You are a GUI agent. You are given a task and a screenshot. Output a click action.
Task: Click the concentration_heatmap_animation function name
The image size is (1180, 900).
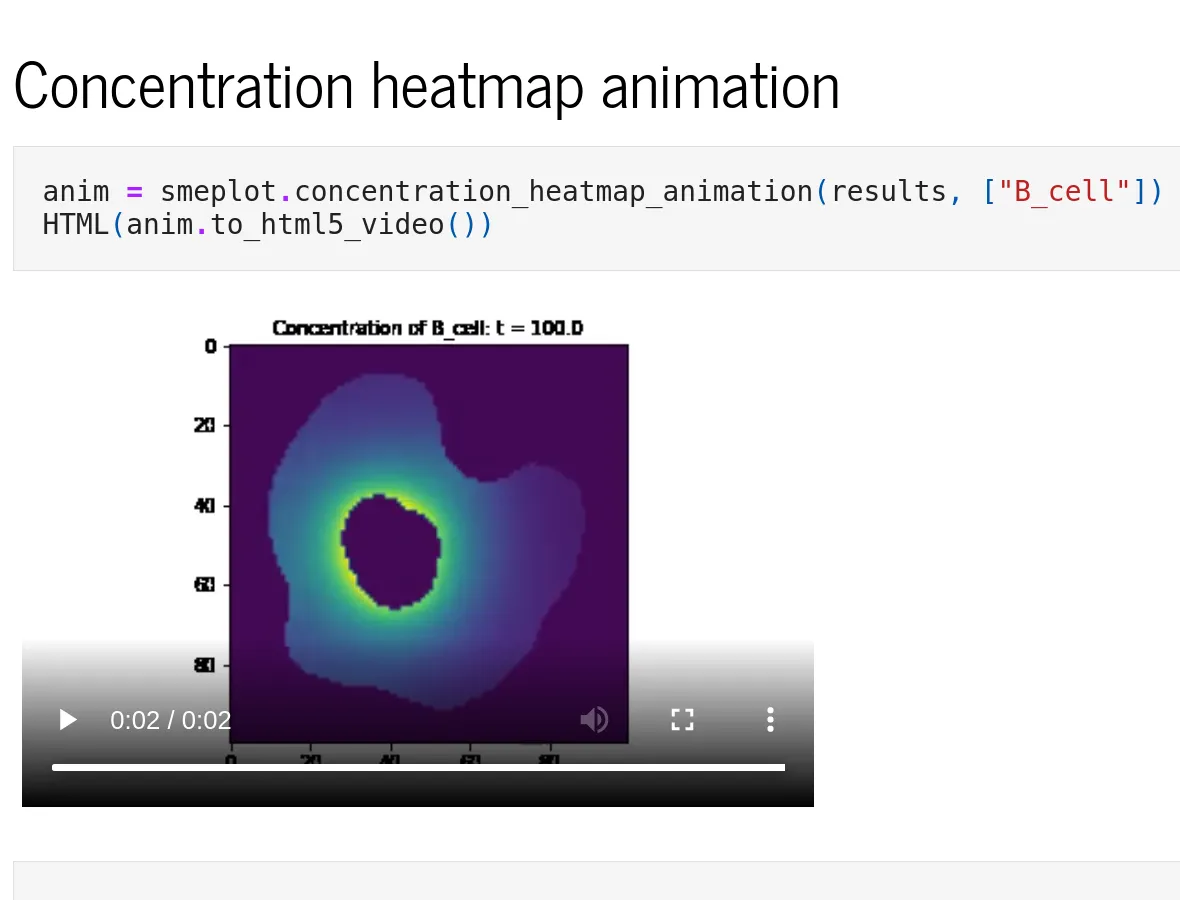pyautogui.click(x=553, y=192)
